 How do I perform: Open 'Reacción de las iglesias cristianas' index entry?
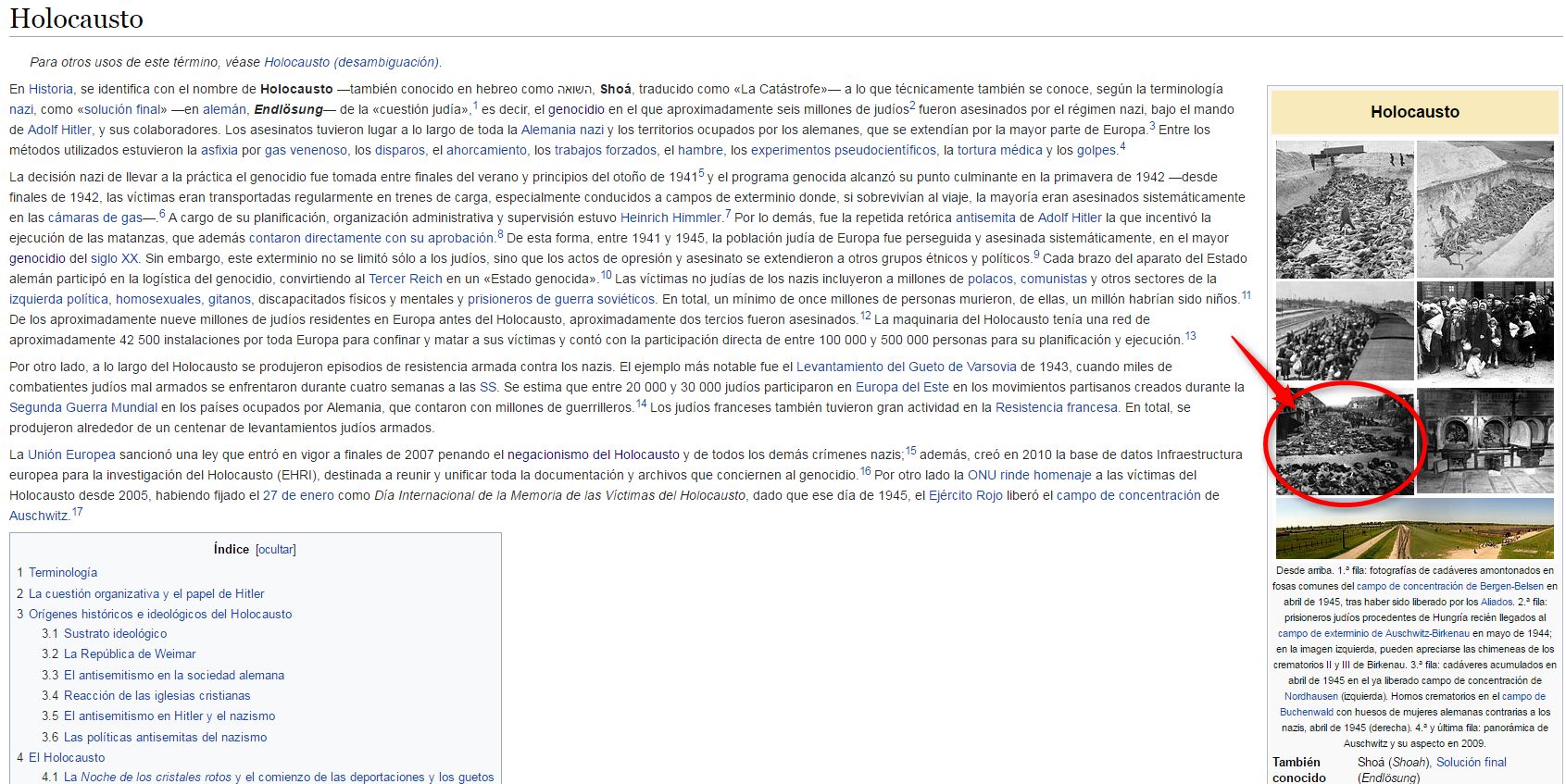pos(157,696)
